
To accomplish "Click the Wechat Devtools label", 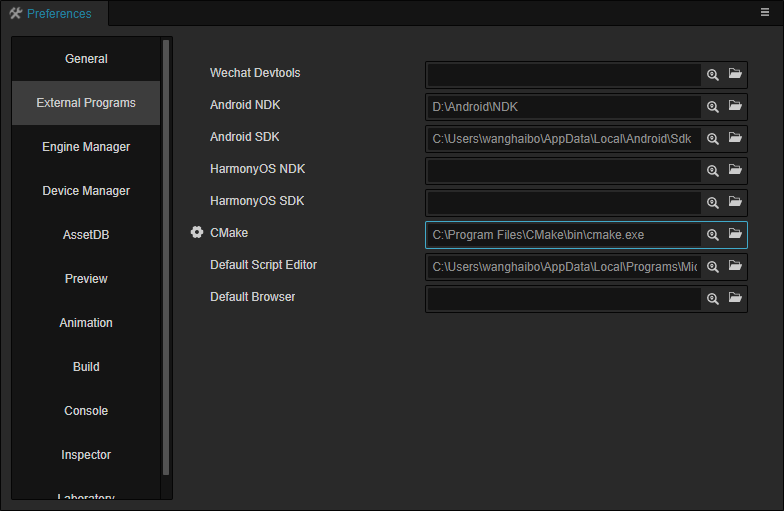I will [x=255, y=73].
